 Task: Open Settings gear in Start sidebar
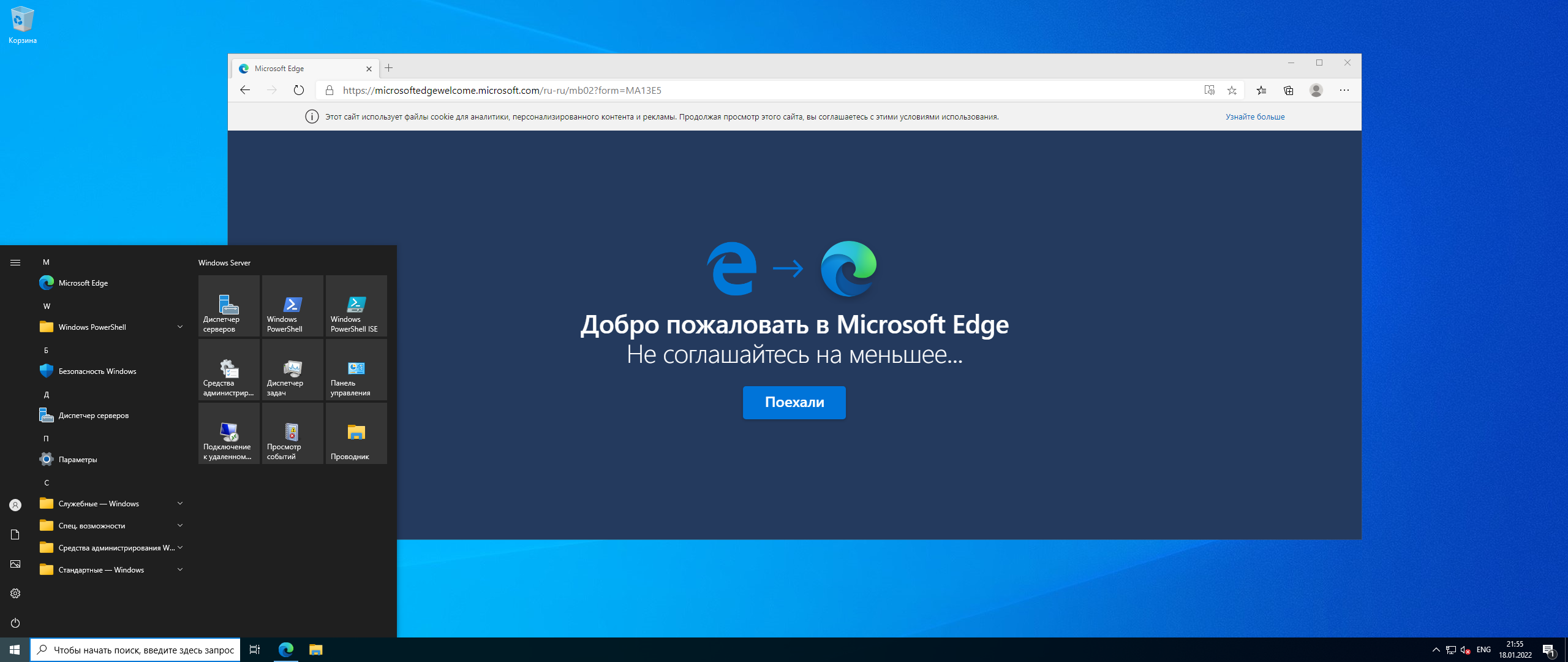(x=15, y=593)
